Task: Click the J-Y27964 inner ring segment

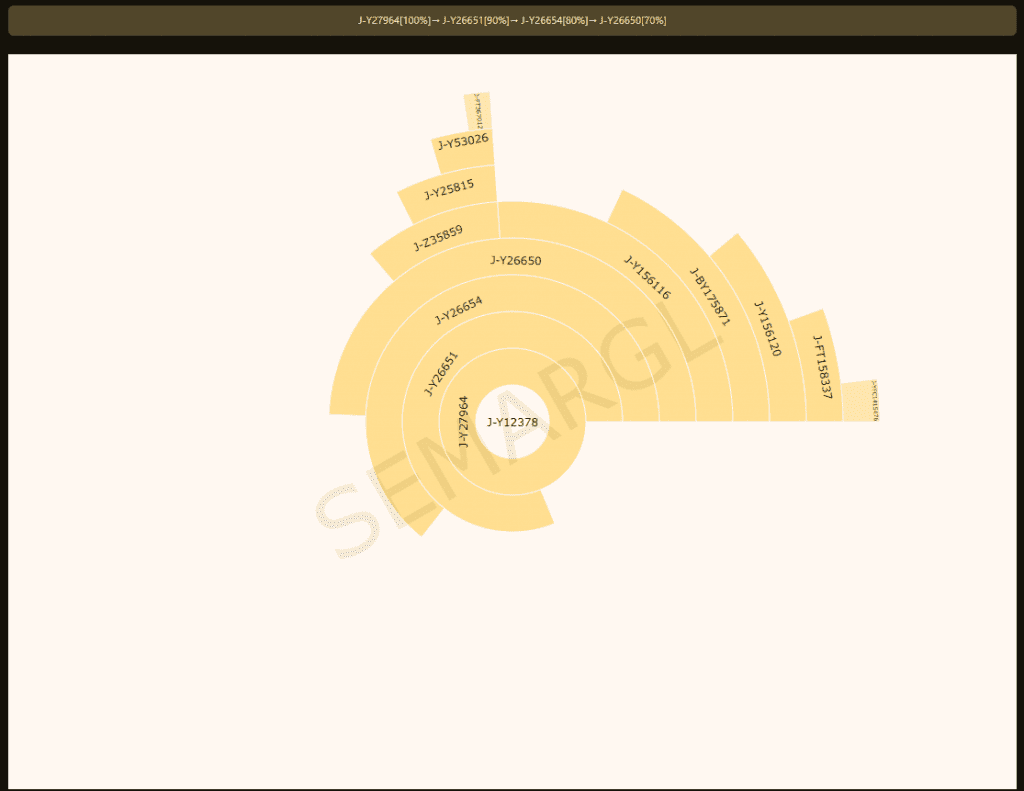Action: pos(464,420)
